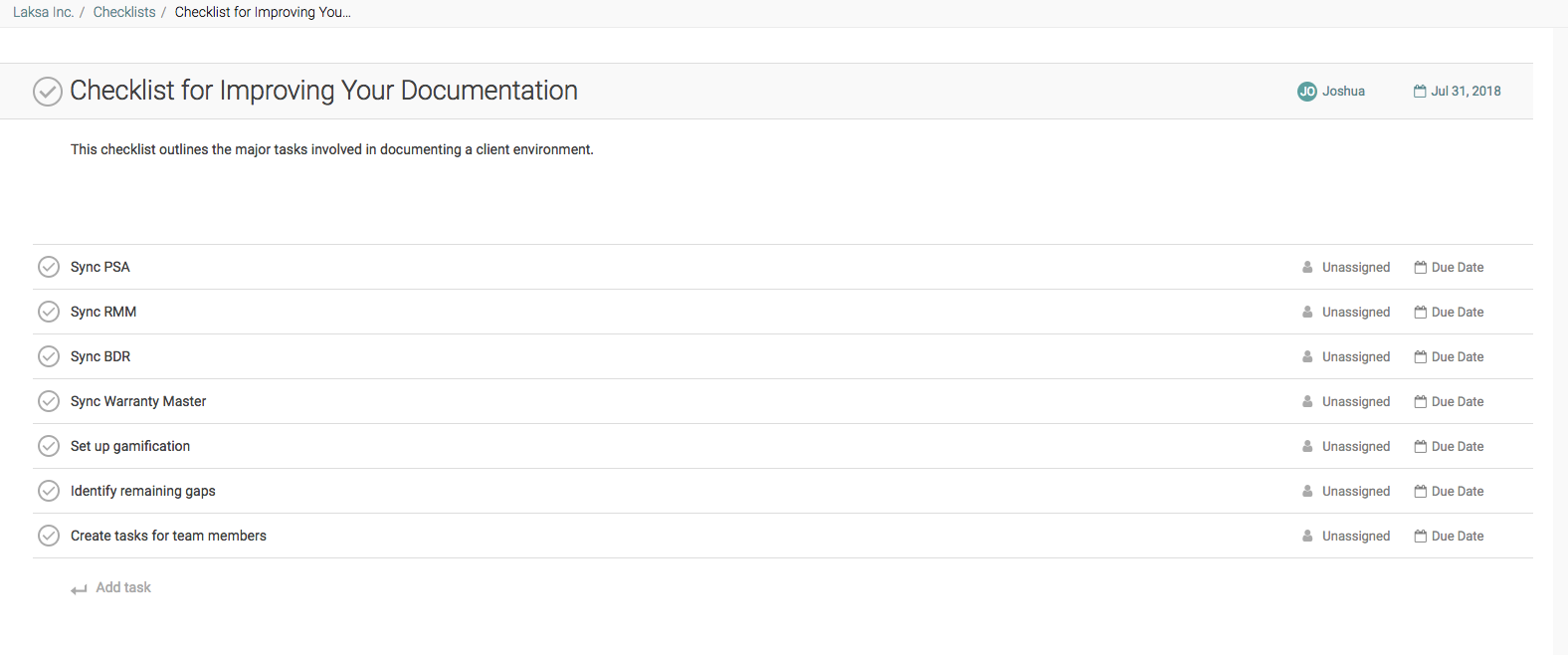
Task: Click the due date calendar icon for Sync RMM
Action: coord(1419,312)
